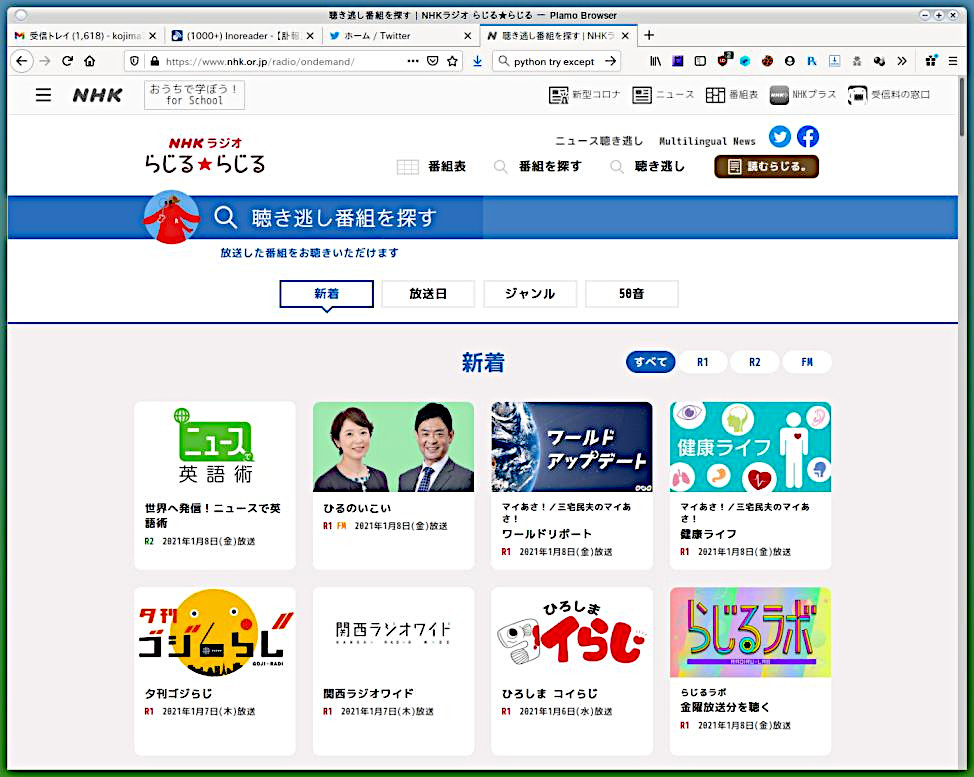Image resolution: width=974 pixels, height=777 pixels.
Task: Open the cookie extension icon
Action: (x=767, y=61)
